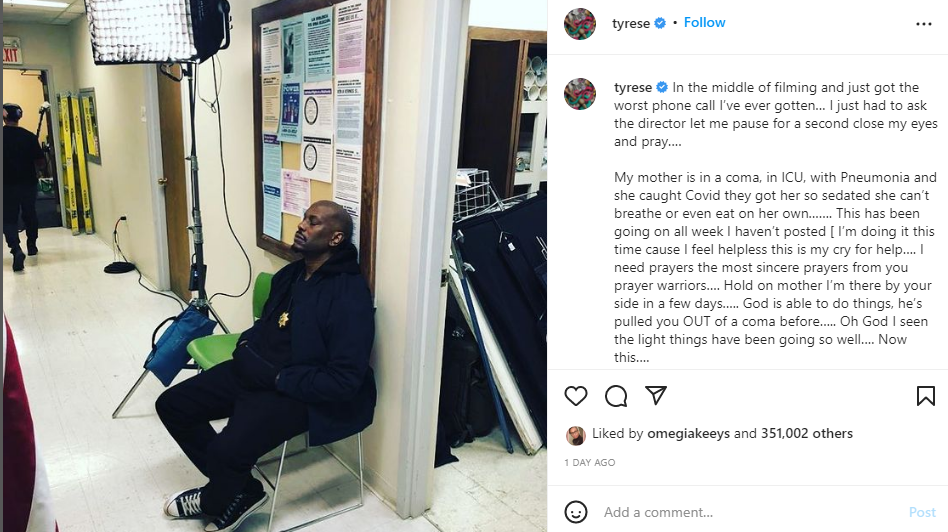948x532 pixels.
Task: Share post using paper plane icon
Action: coord(656,395)
